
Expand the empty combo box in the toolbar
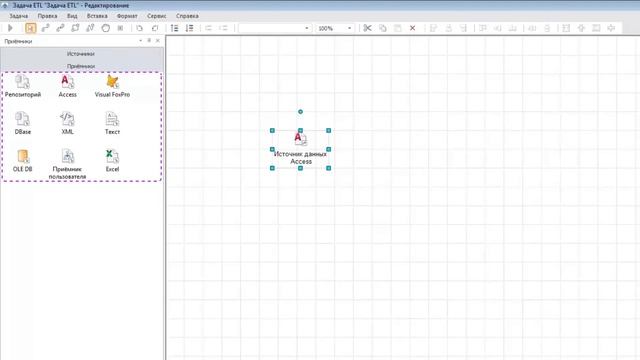(x=307, y=28)
